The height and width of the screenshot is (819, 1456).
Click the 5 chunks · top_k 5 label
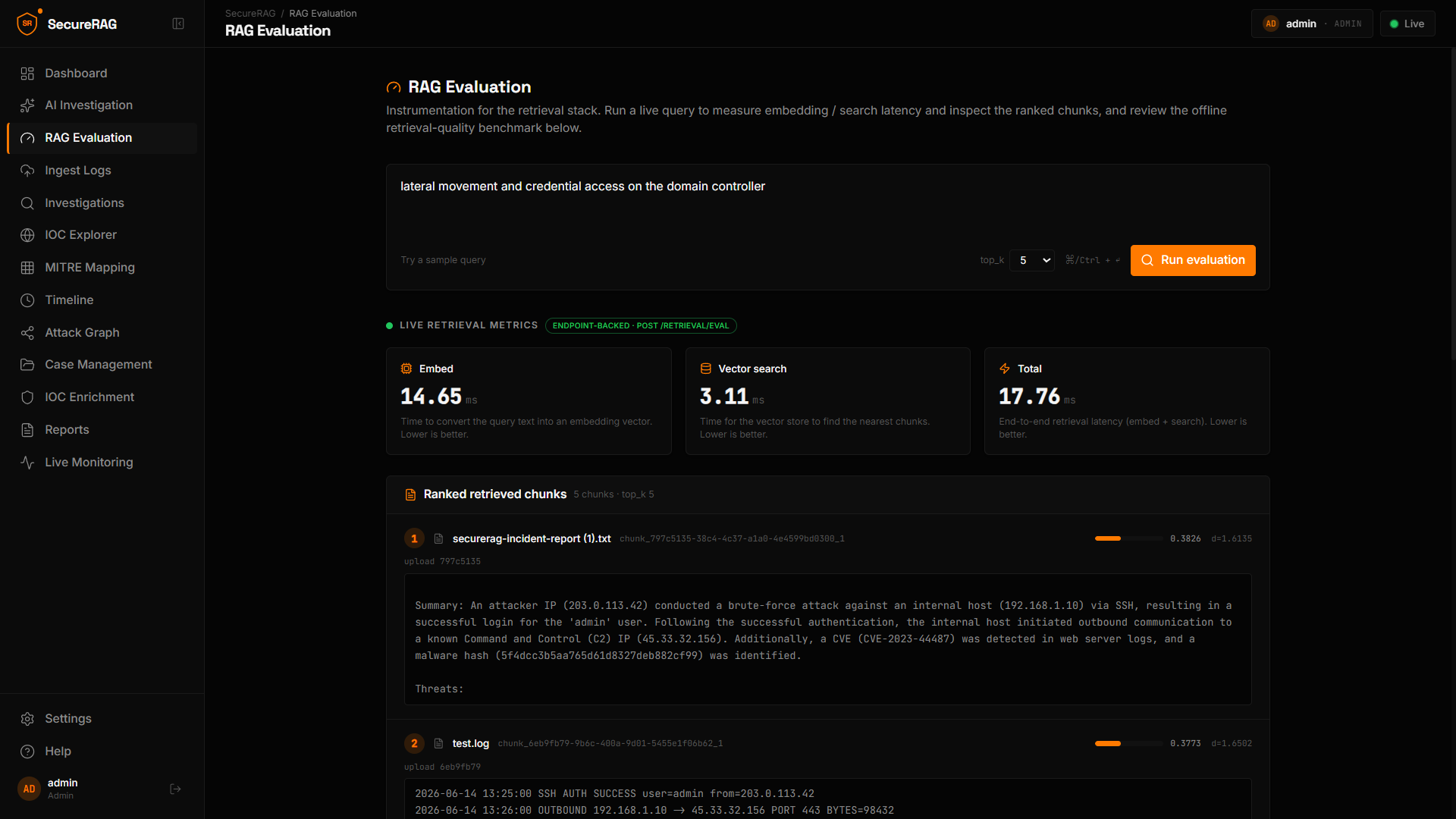point(613,494)
